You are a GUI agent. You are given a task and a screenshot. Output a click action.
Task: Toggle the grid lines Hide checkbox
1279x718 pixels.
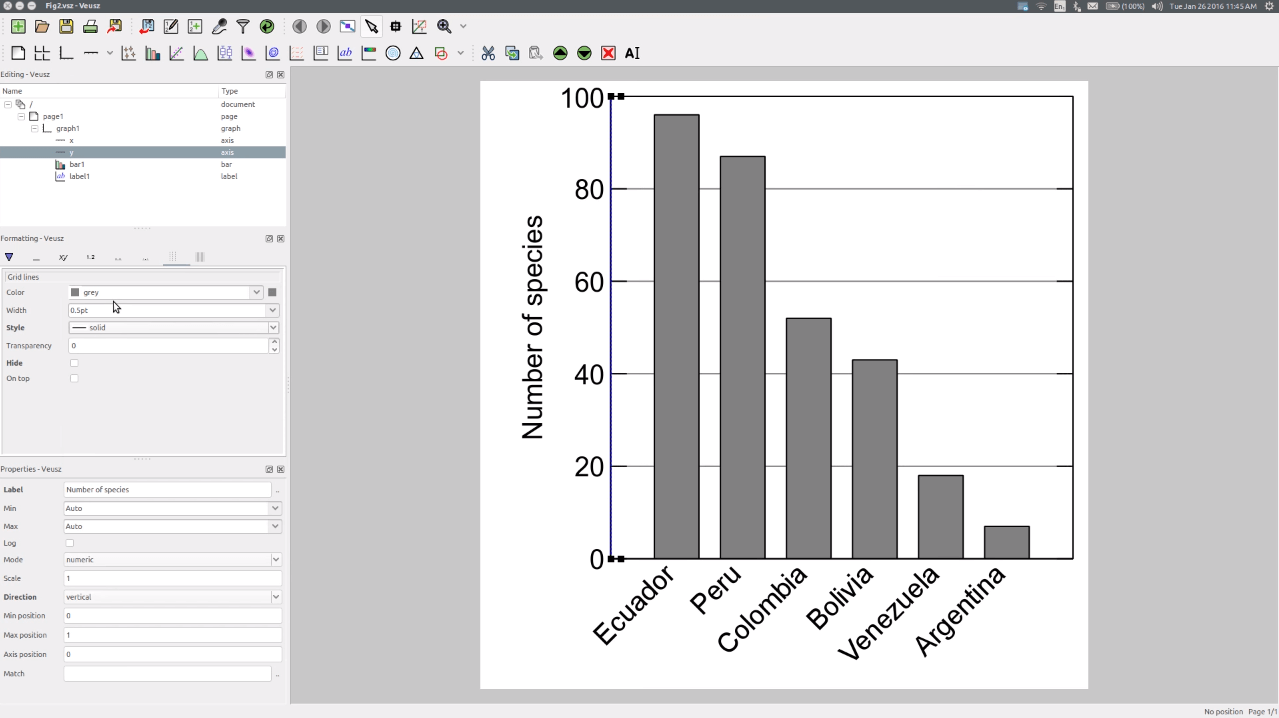[x=74, y=363]
